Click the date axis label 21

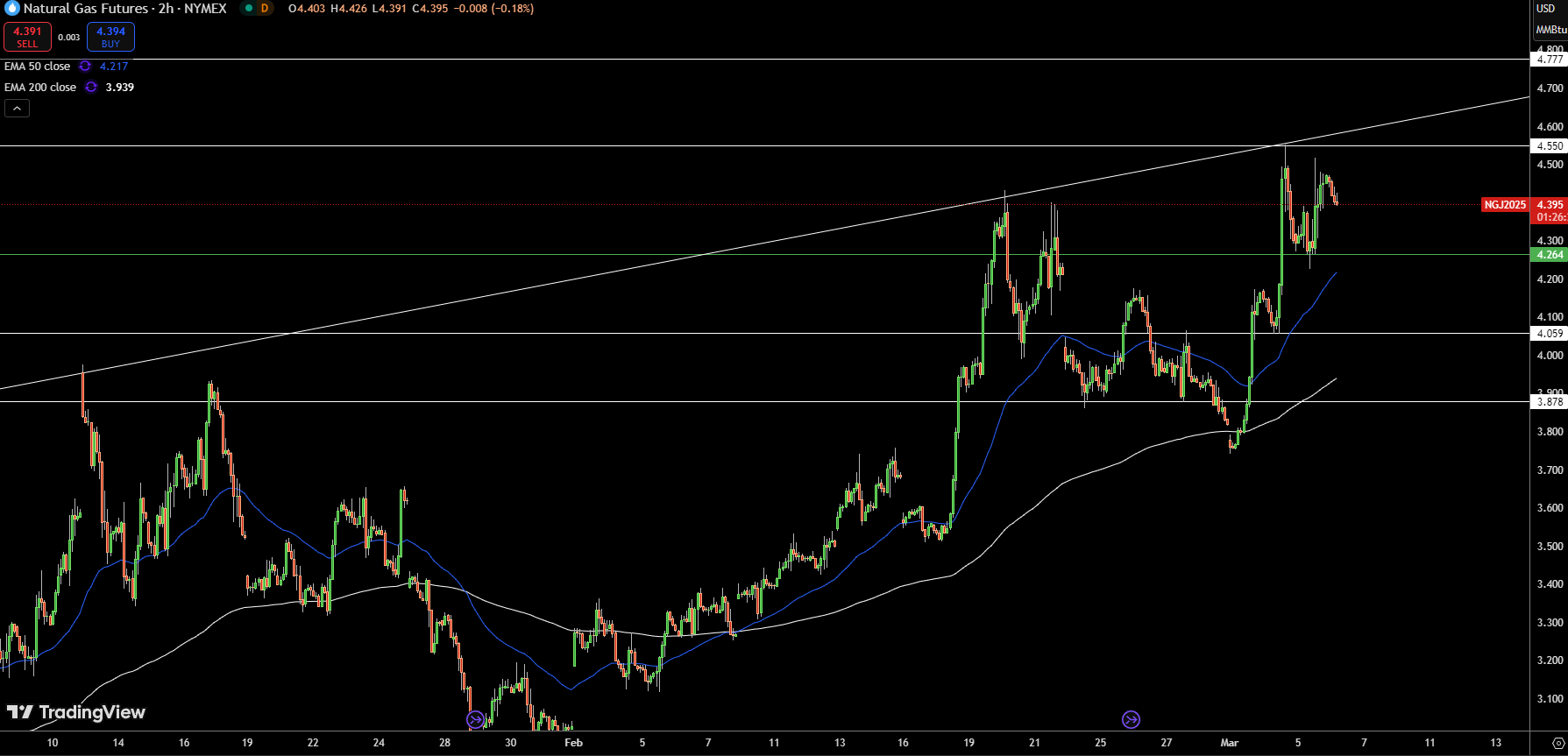click(1034, 743)
